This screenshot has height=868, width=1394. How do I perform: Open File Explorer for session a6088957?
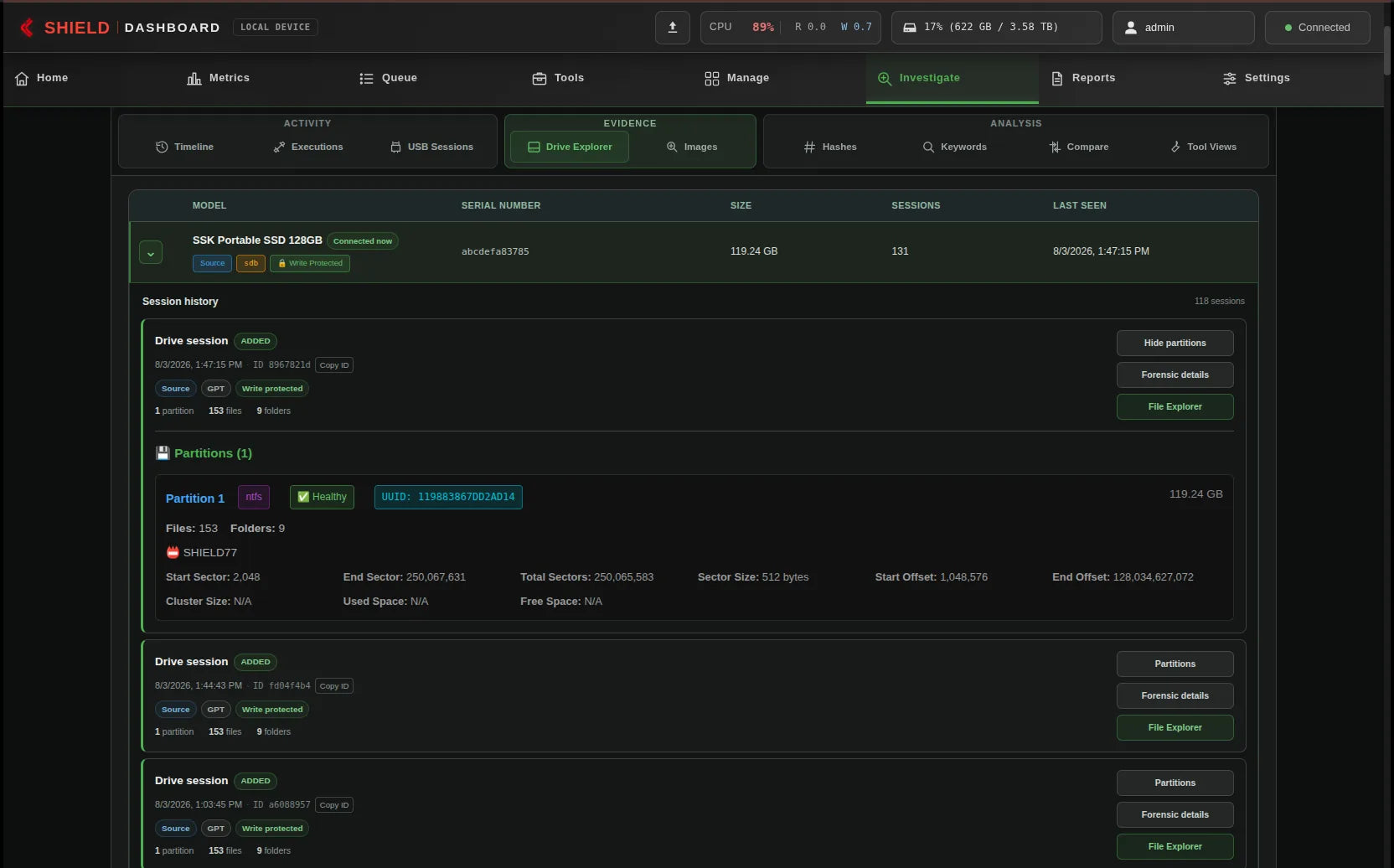pos(1175,846)
